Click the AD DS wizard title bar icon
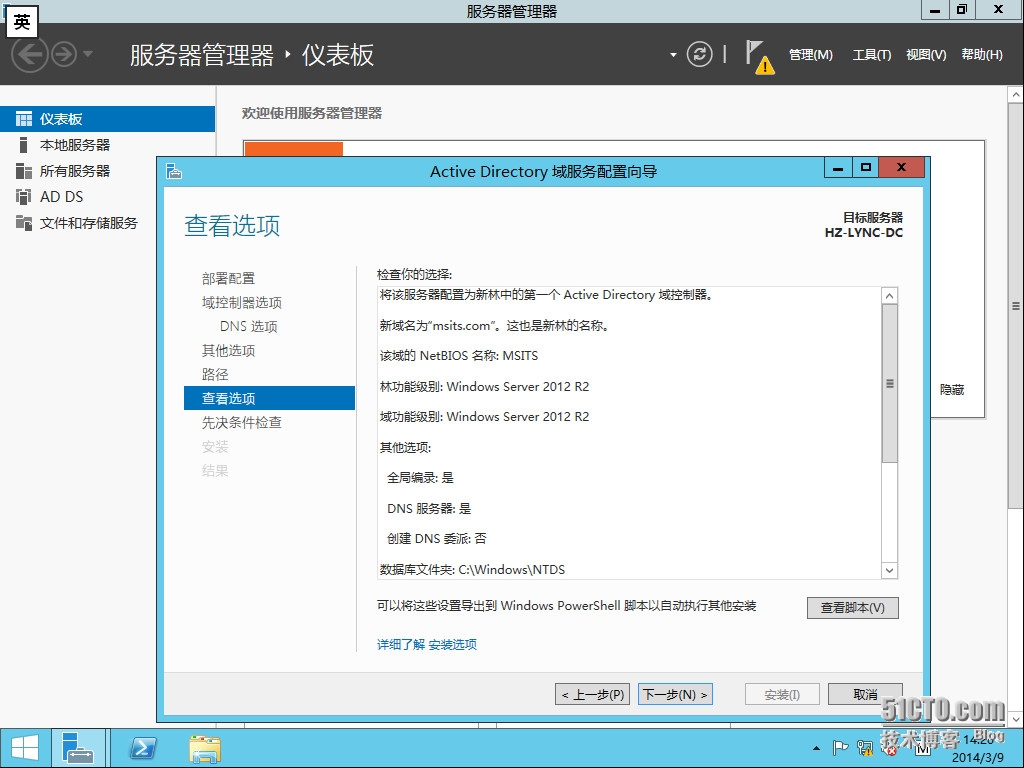1024x768 pixels. tap(174, 171)
